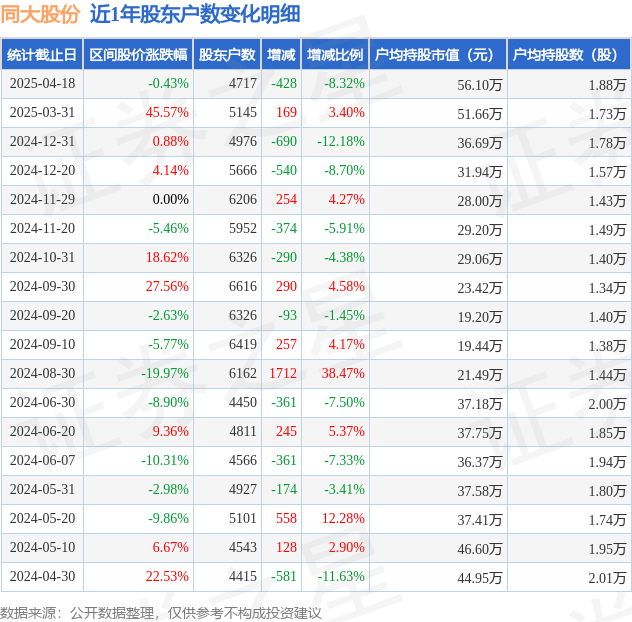Click the date cell 2025-03-31
632x622 pixels.
[x=42, y=112]
